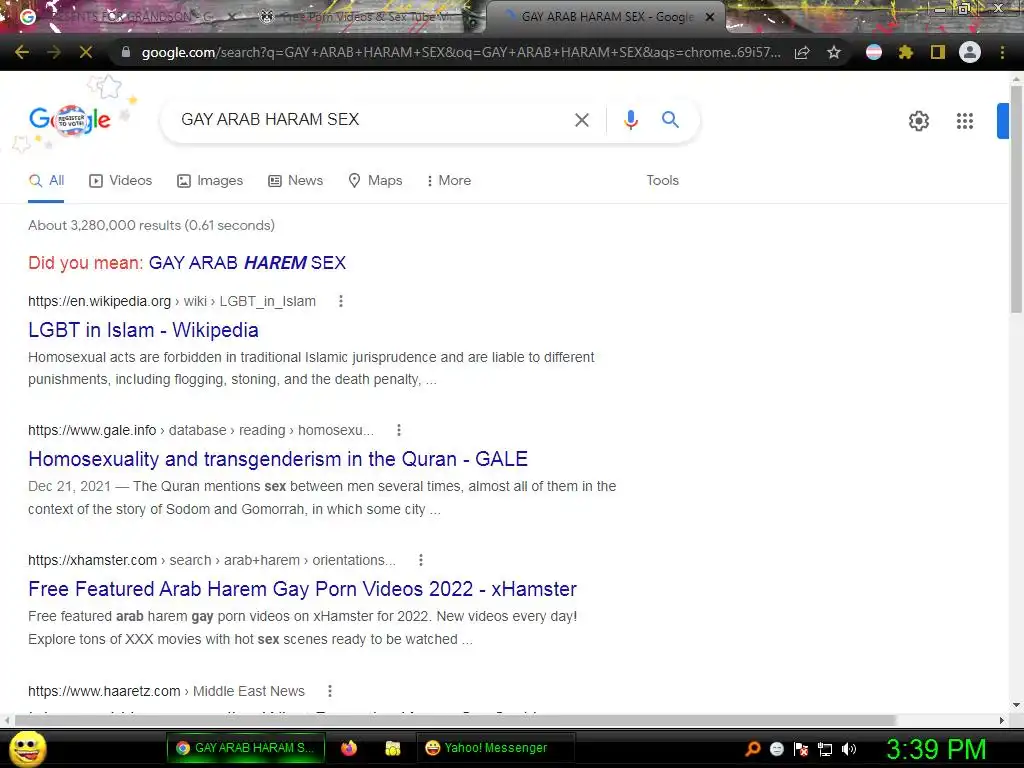1024x768 pixels.
Task: Click the Did you mean suggestion link
Action: coord(247,263)
